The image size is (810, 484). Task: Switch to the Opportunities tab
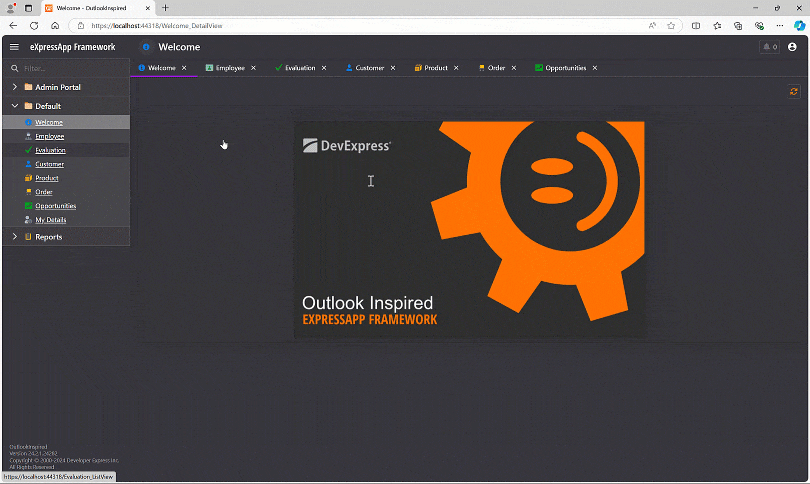click(x=565, y=68)
